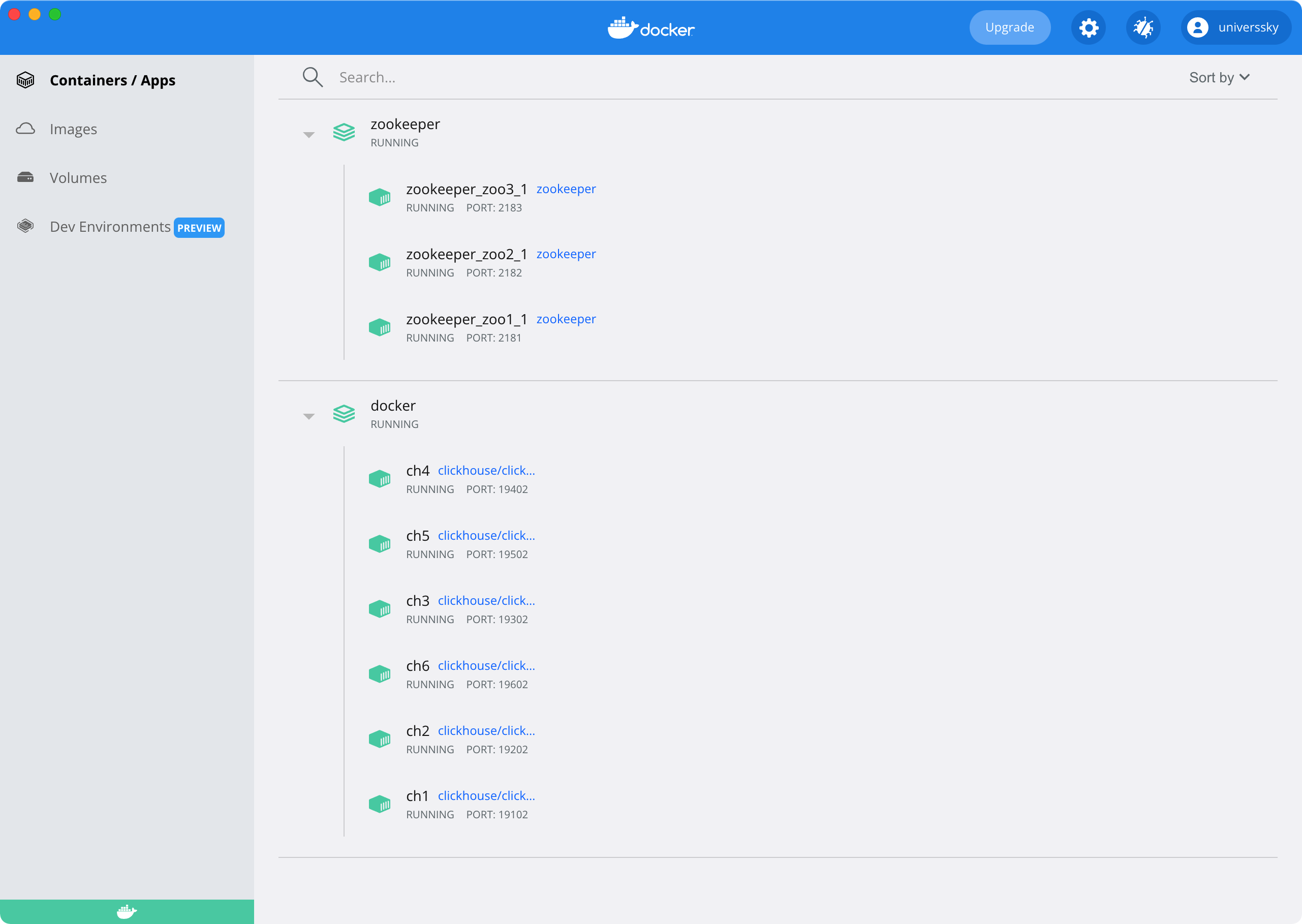Switch to the Containers / Apps tab label

(x=112, y=80)
